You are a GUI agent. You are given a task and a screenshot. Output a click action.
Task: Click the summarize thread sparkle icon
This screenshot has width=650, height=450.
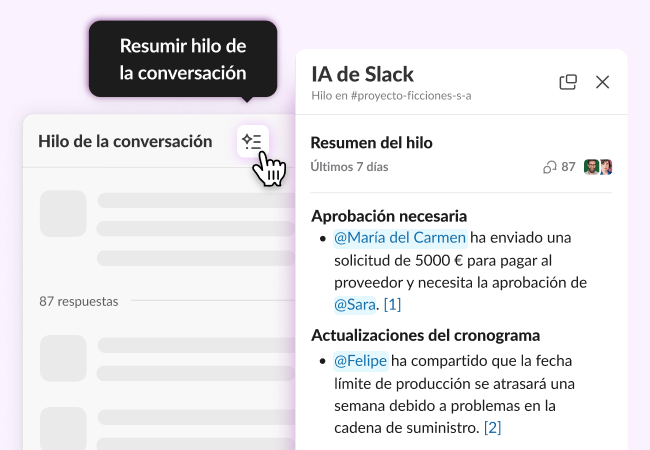coord(252,142)
